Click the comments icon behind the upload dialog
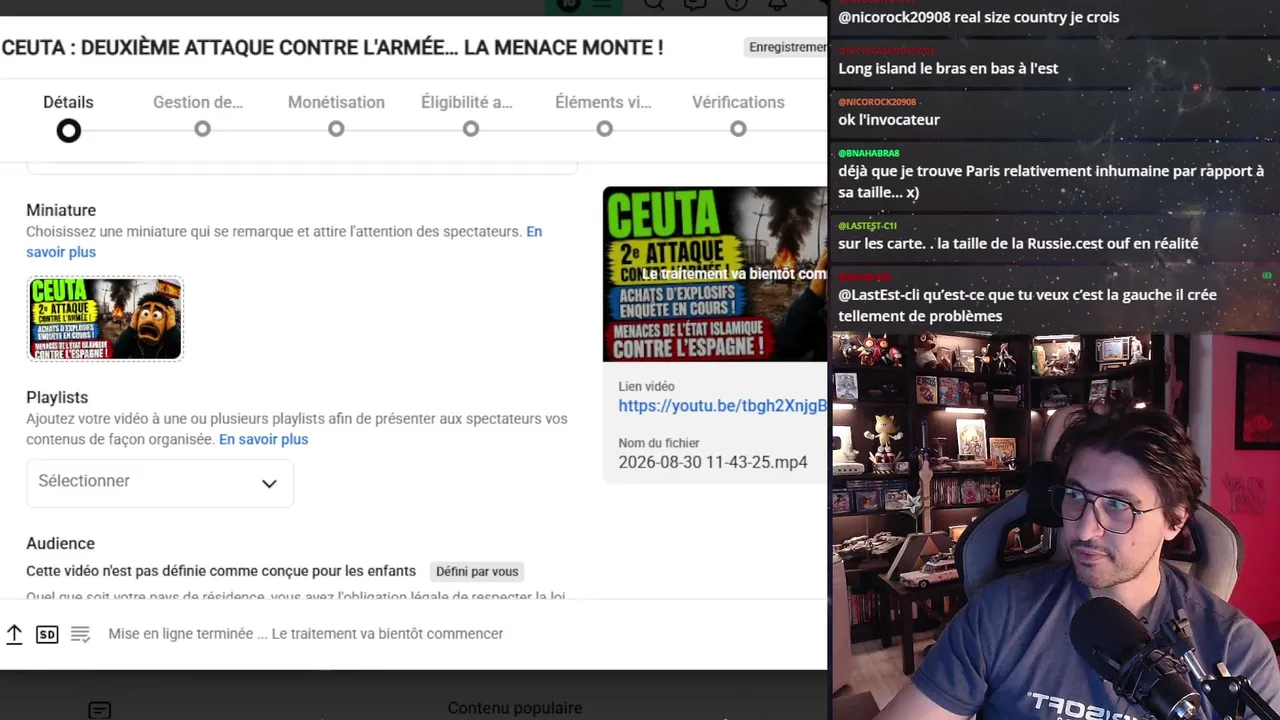Viewport: 1280px width, 720px height. pyautogui.click(x=99, y=710)
